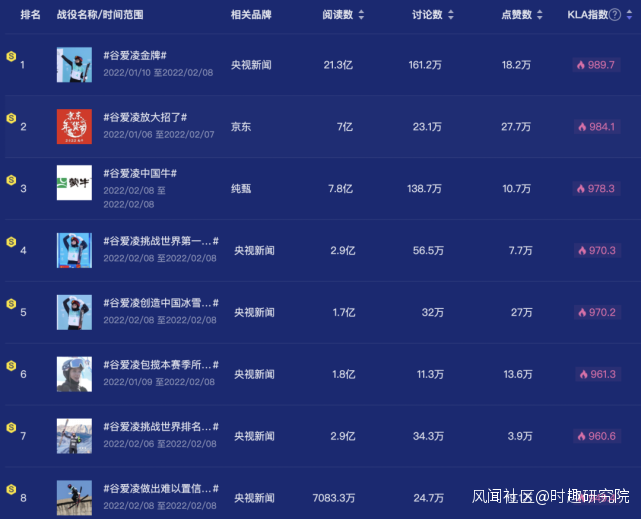Sort the table by 阅读数 column arrows

361,15
